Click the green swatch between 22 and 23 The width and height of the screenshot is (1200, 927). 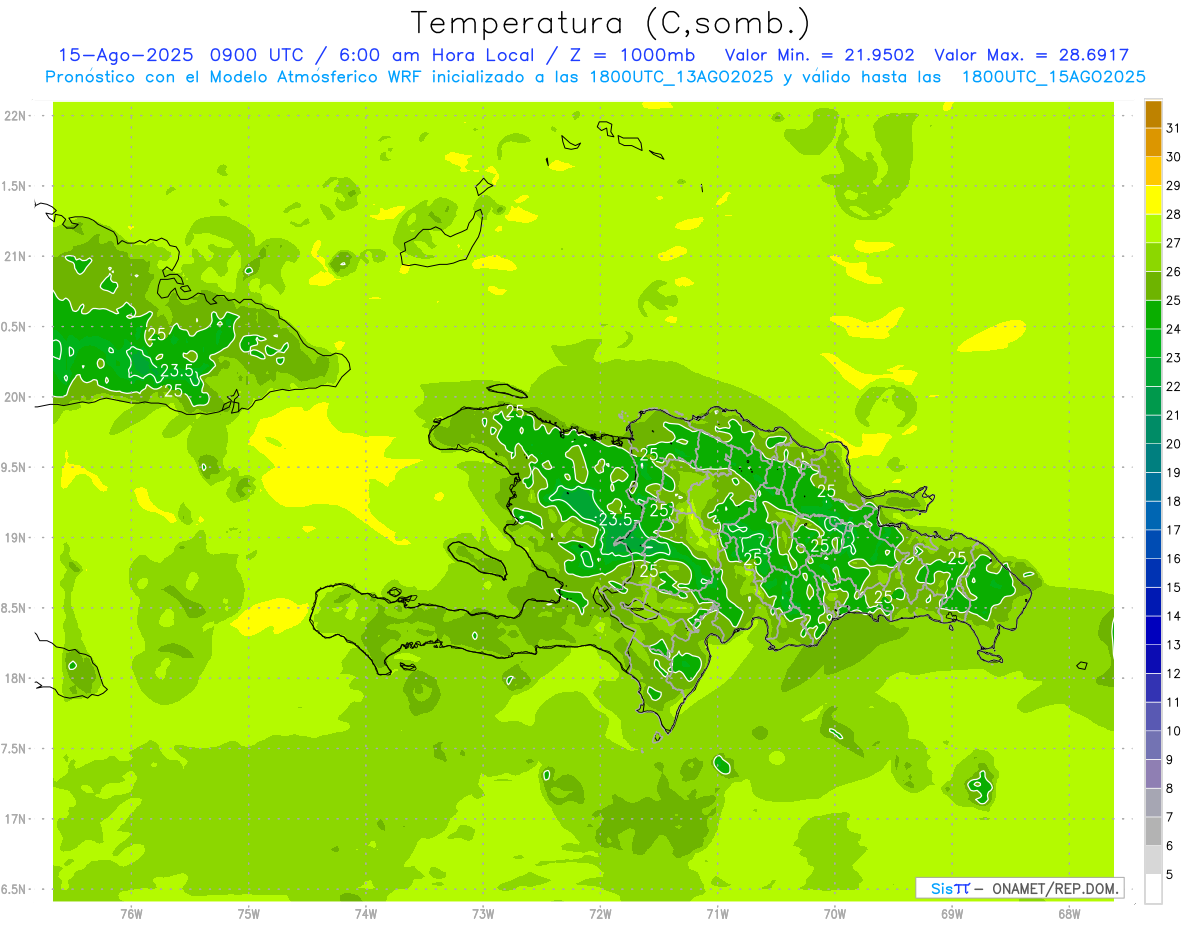1153,372
